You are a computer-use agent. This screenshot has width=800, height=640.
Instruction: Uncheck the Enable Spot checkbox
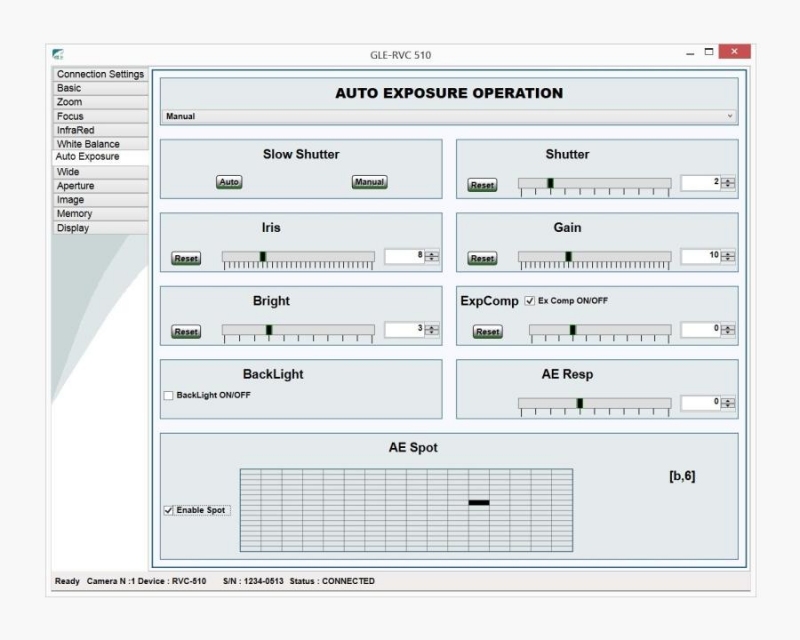169,510
